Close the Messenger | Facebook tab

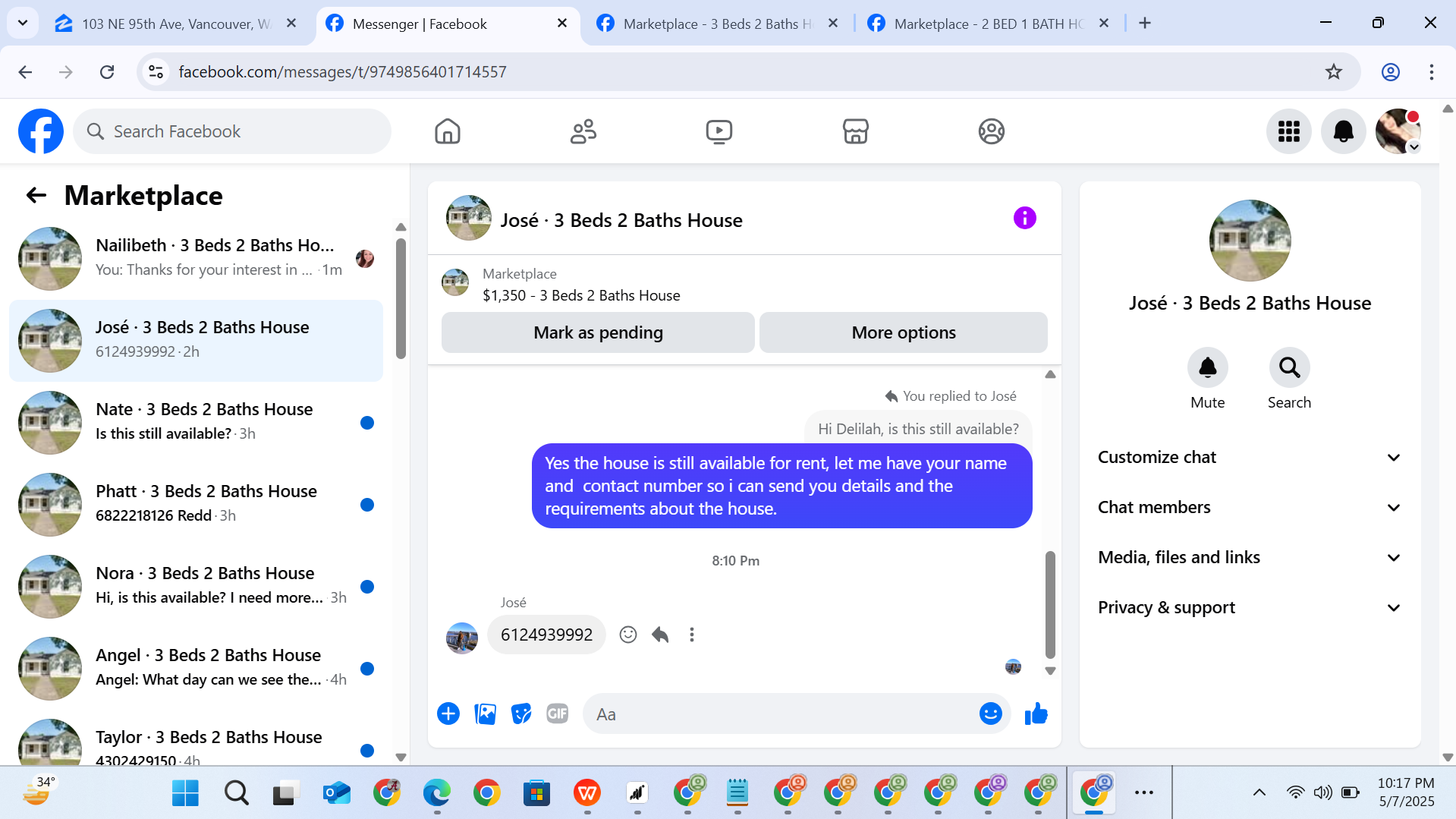tap(562, 24)
